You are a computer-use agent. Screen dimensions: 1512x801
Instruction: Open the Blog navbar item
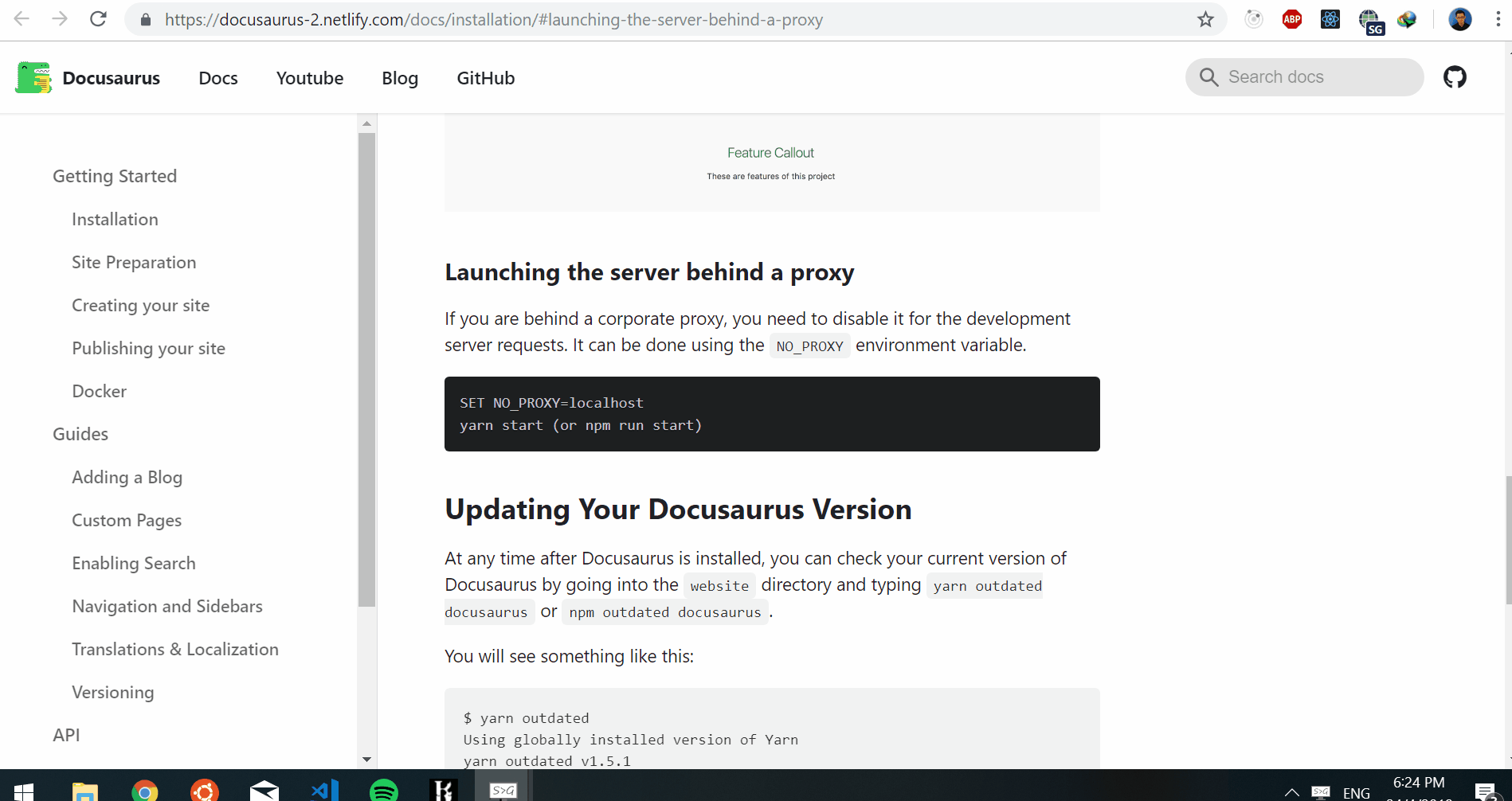pos(400,78)
